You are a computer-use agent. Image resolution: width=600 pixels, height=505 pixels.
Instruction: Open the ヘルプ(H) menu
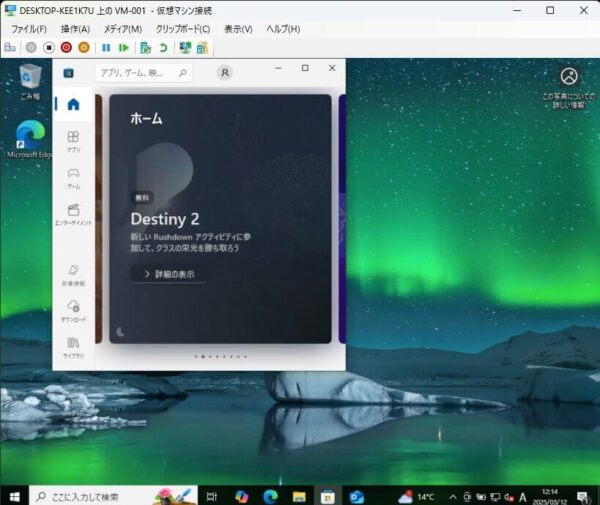[283, 29]
